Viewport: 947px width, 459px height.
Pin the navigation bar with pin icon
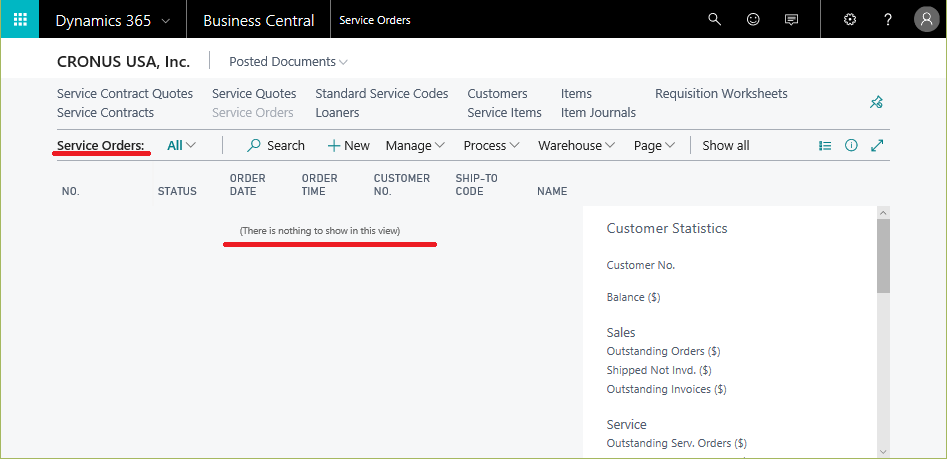click(x=876, y=103)
